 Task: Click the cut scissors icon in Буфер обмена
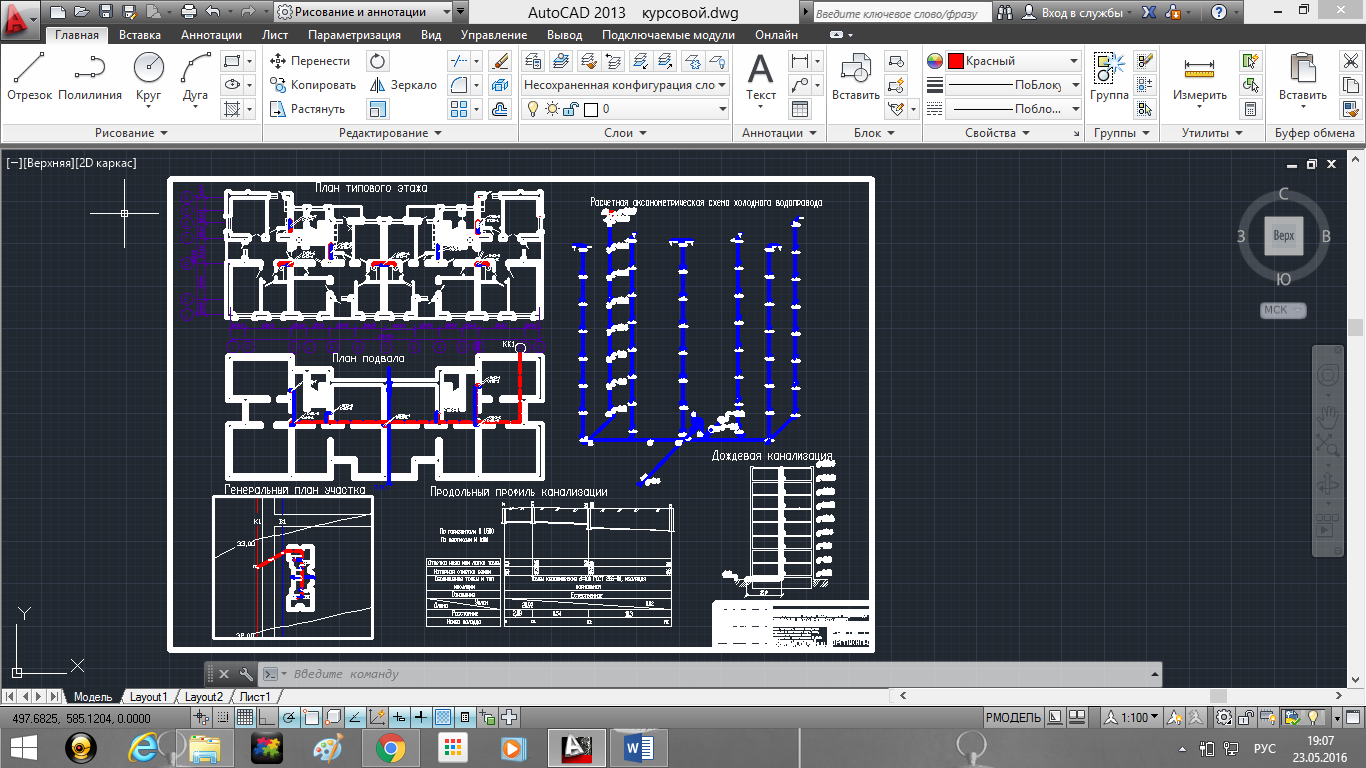[1350, 61]
